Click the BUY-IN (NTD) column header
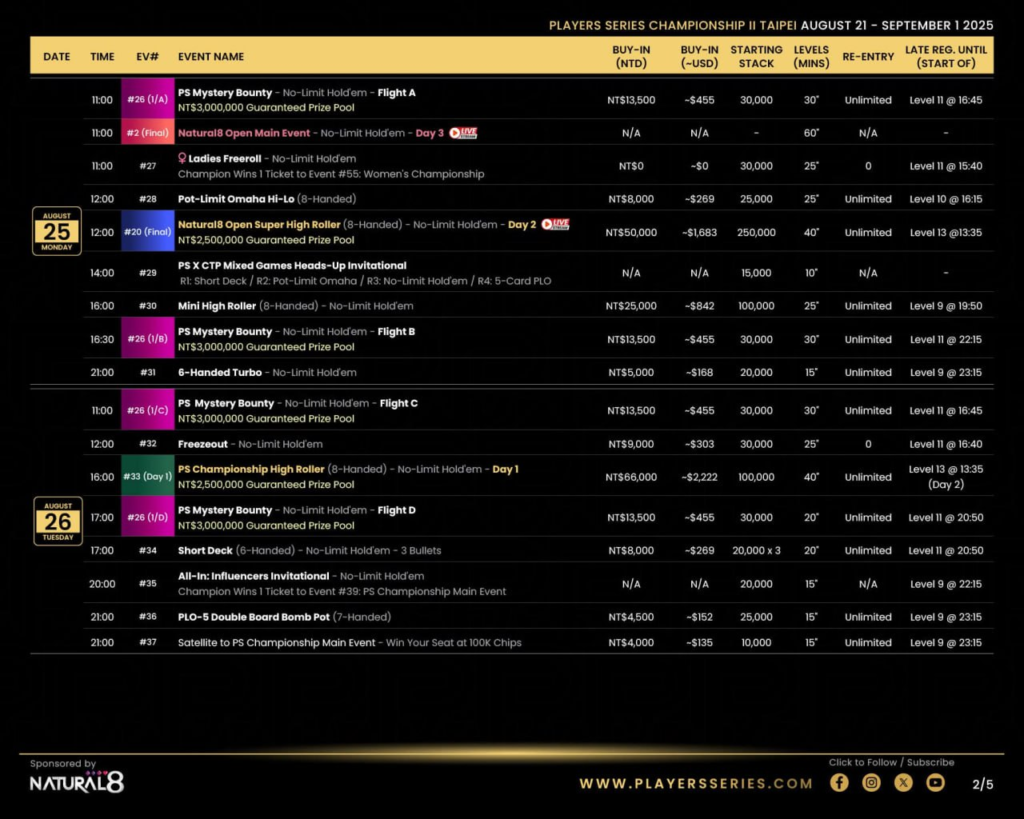Viewport: 1024px width, 819px height. (x=631, y=55)
